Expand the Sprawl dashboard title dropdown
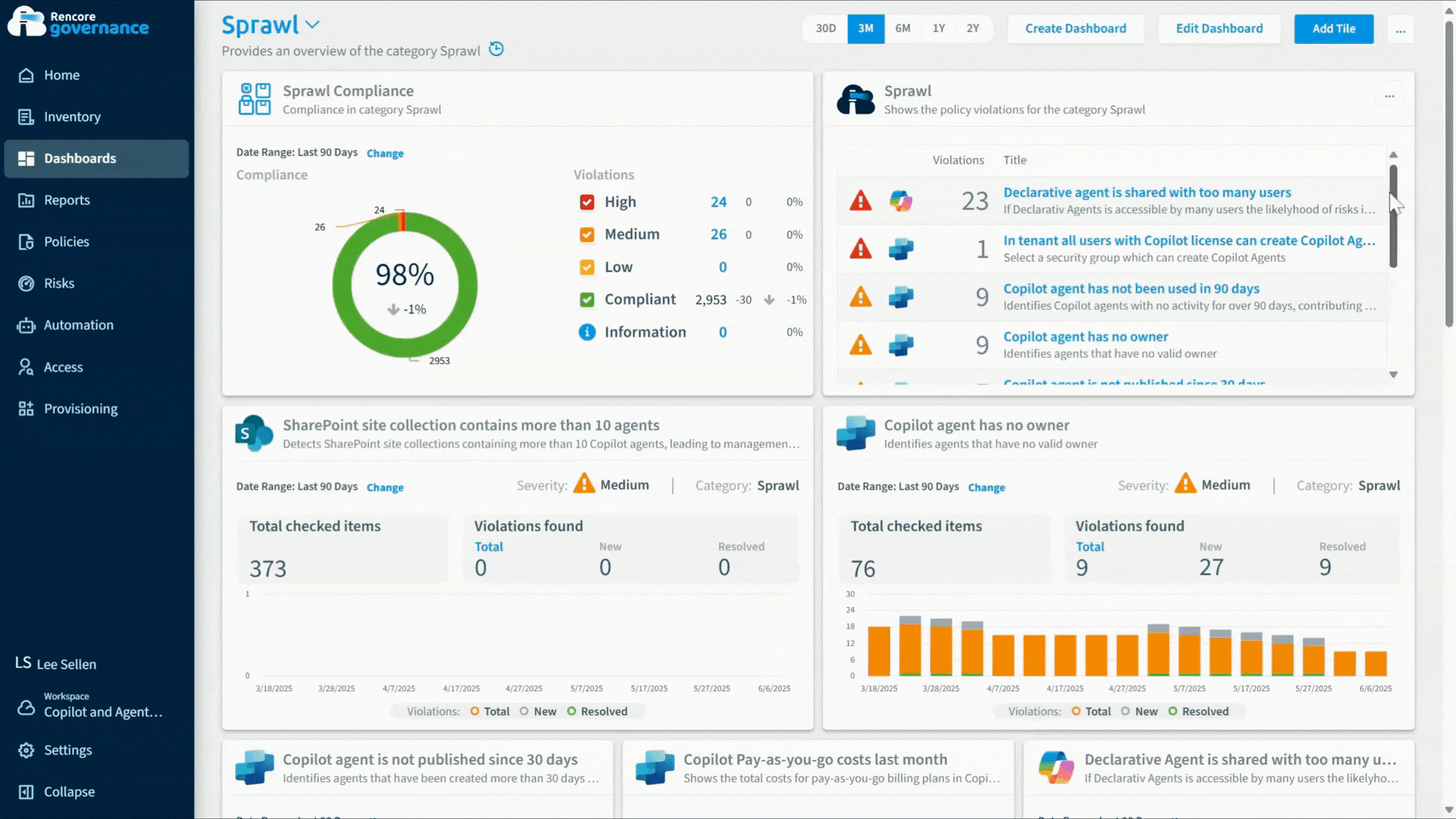Screen dimensions: 1456x819 click(312, 25)
